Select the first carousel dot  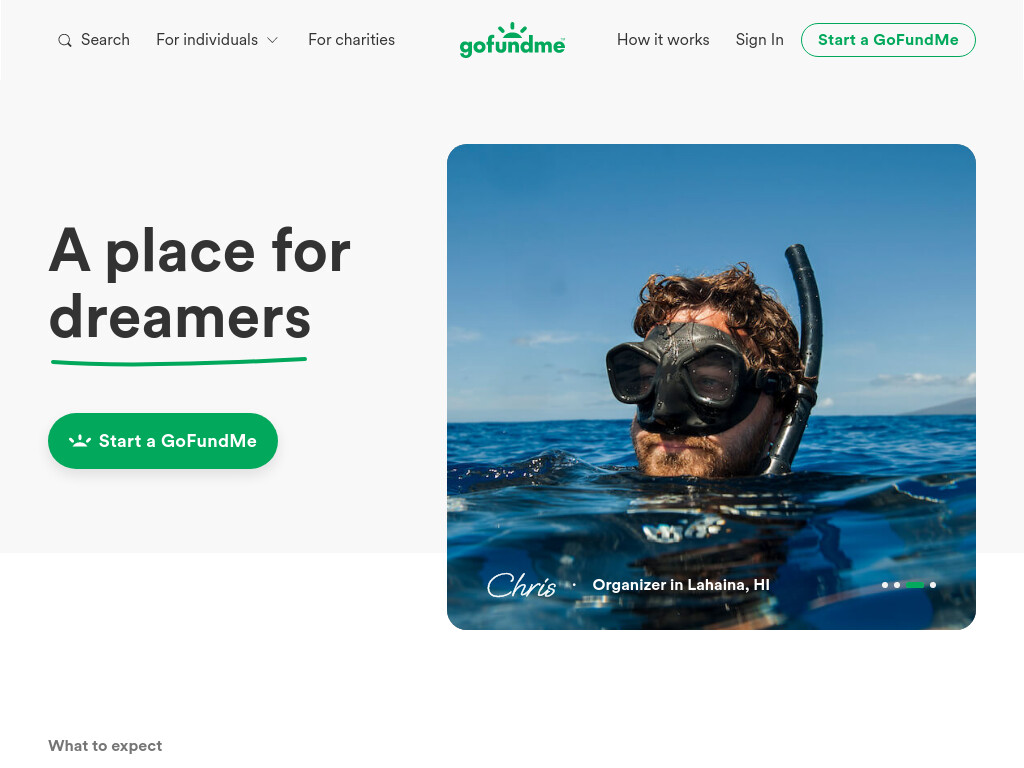click(x=885, y=585)
